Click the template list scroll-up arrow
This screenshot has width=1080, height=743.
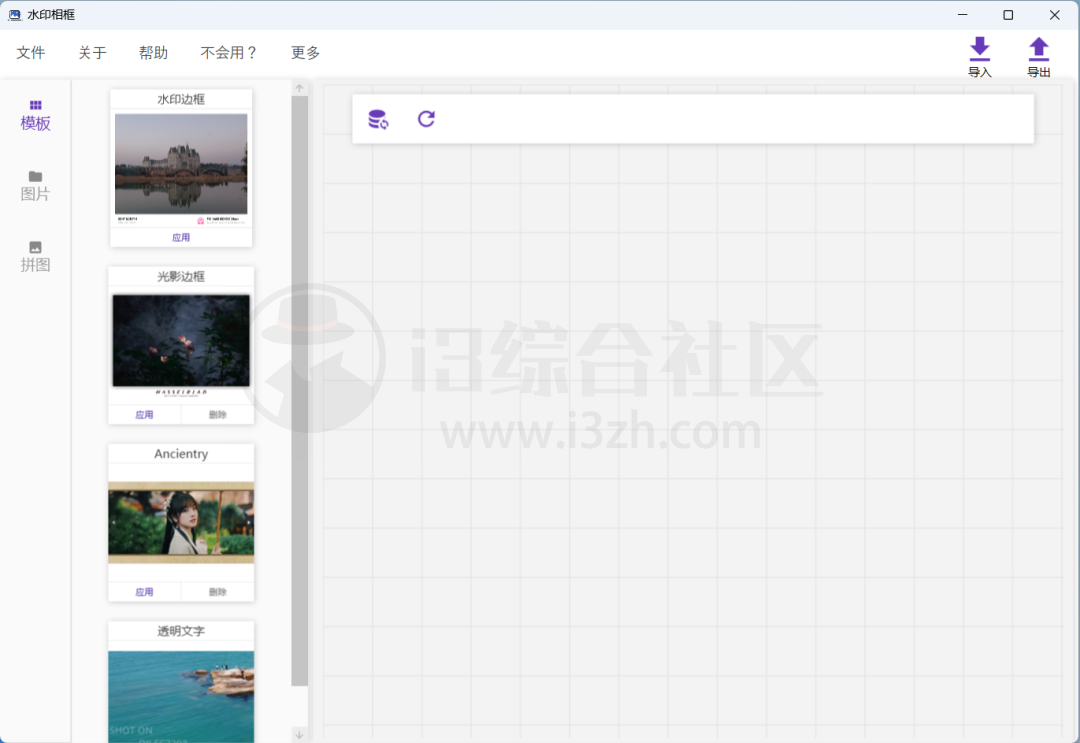pyautogui.click(x=300, y=88)
